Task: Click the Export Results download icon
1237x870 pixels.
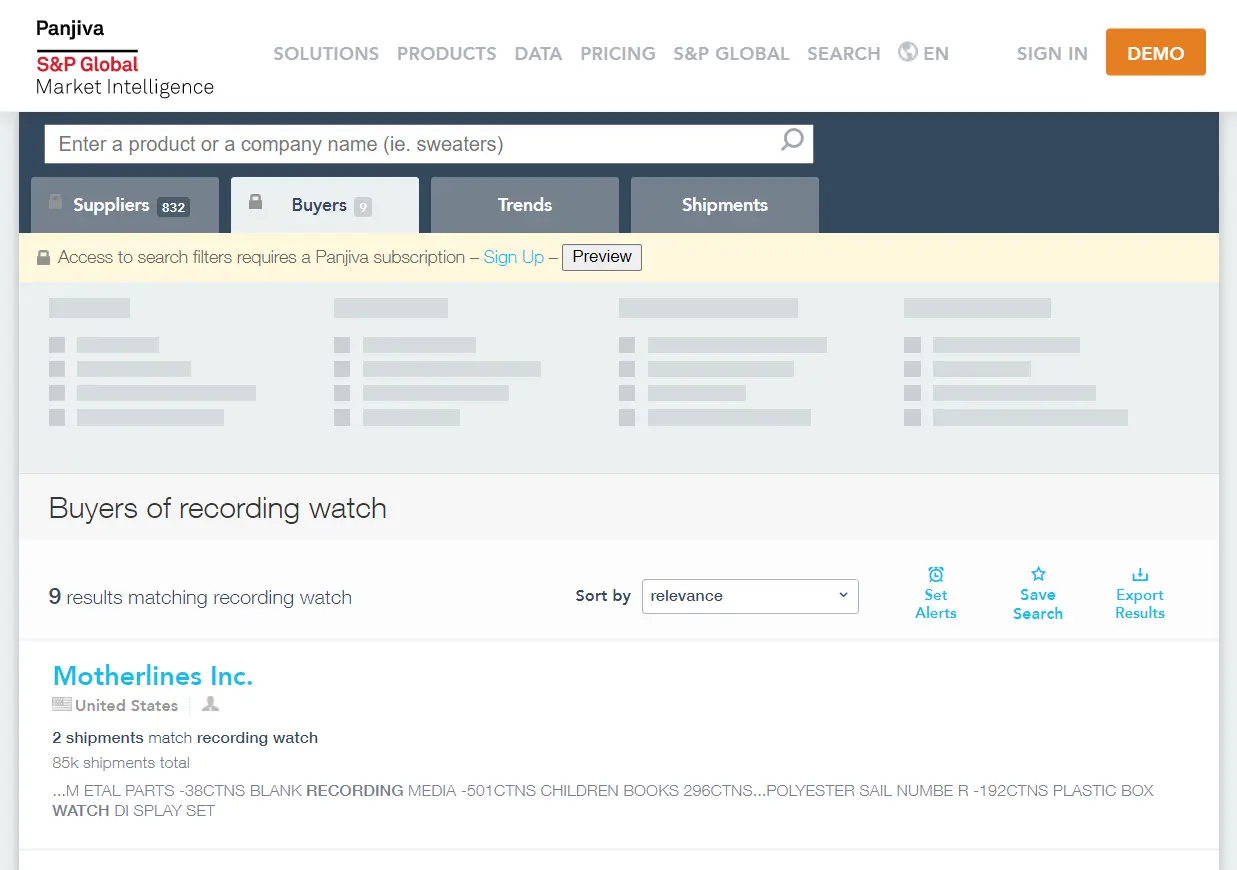Action: [x=1140, y=573]
